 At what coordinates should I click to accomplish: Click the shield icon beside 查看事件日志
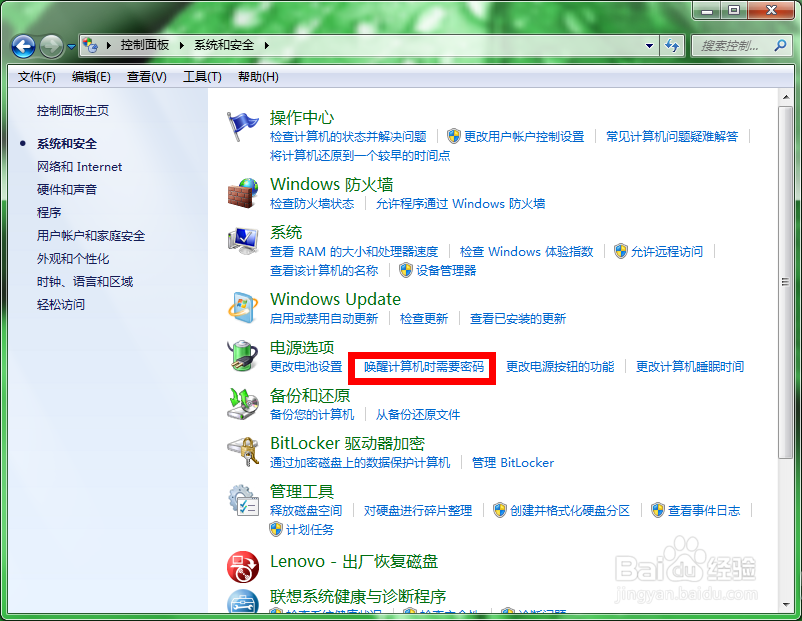point(658,510)
